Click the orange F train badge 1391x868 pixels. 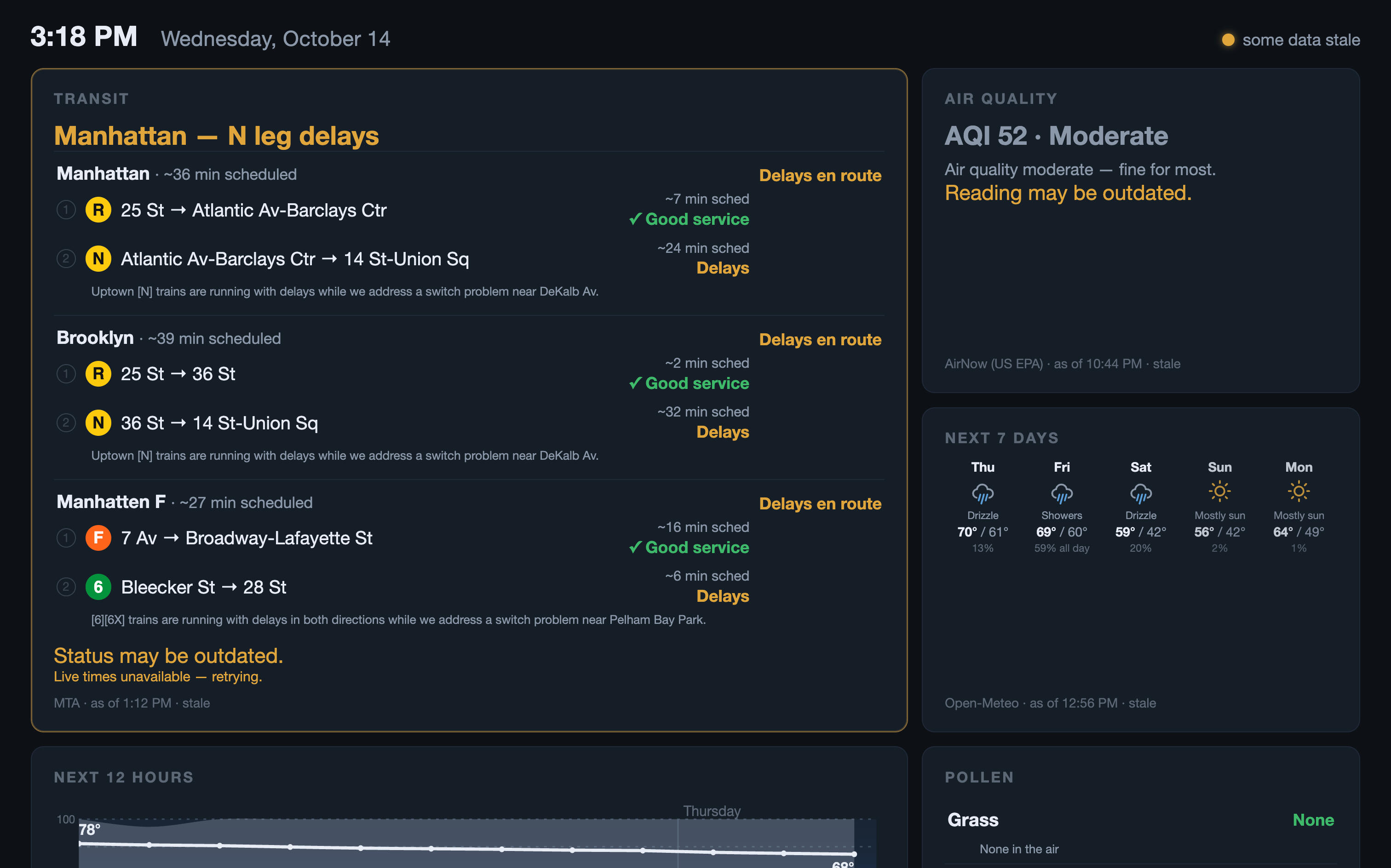[98, 538]
